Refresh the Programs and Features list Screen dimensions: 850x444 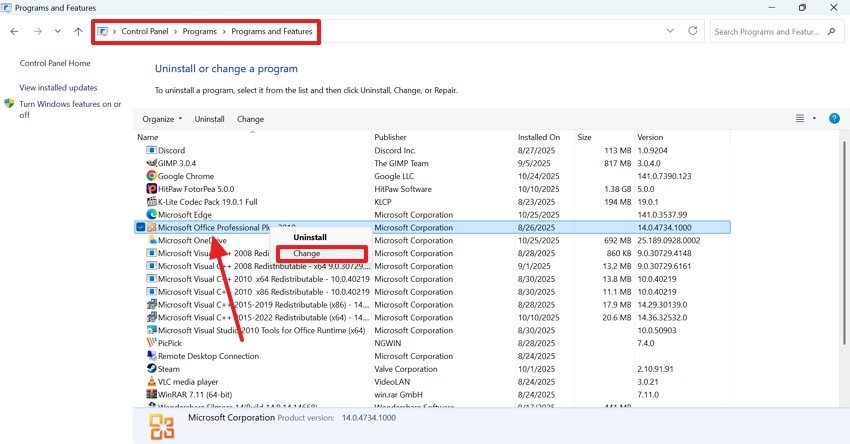[x=693, y=31]
